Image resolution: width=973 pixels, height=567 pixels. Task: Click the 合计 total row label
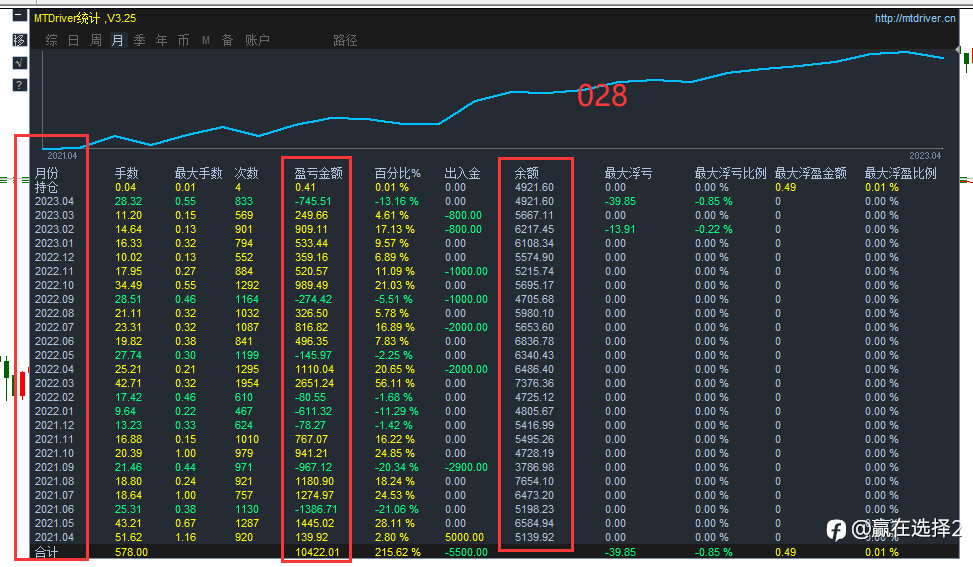[x=47, y=551]
